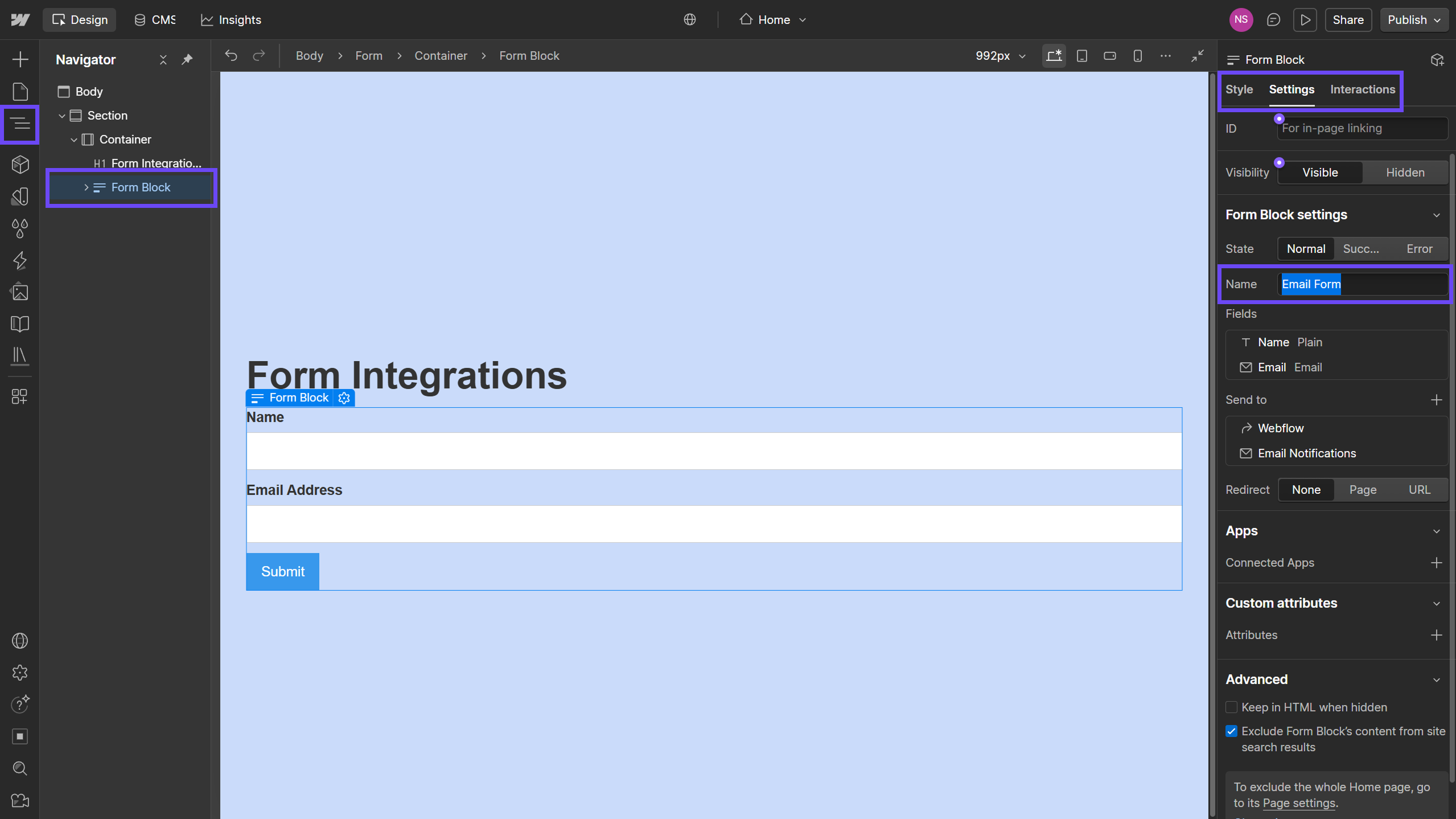The width and height of the screenshot is (1456, 819).
Task: Set Redirect to Page
Action: coord(1363,490)
